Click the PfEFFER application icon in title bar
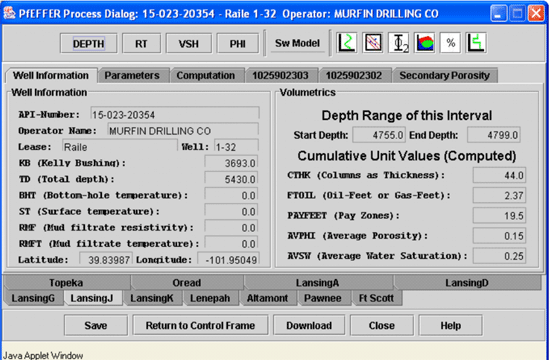550x360 pixels. point(9,13)
